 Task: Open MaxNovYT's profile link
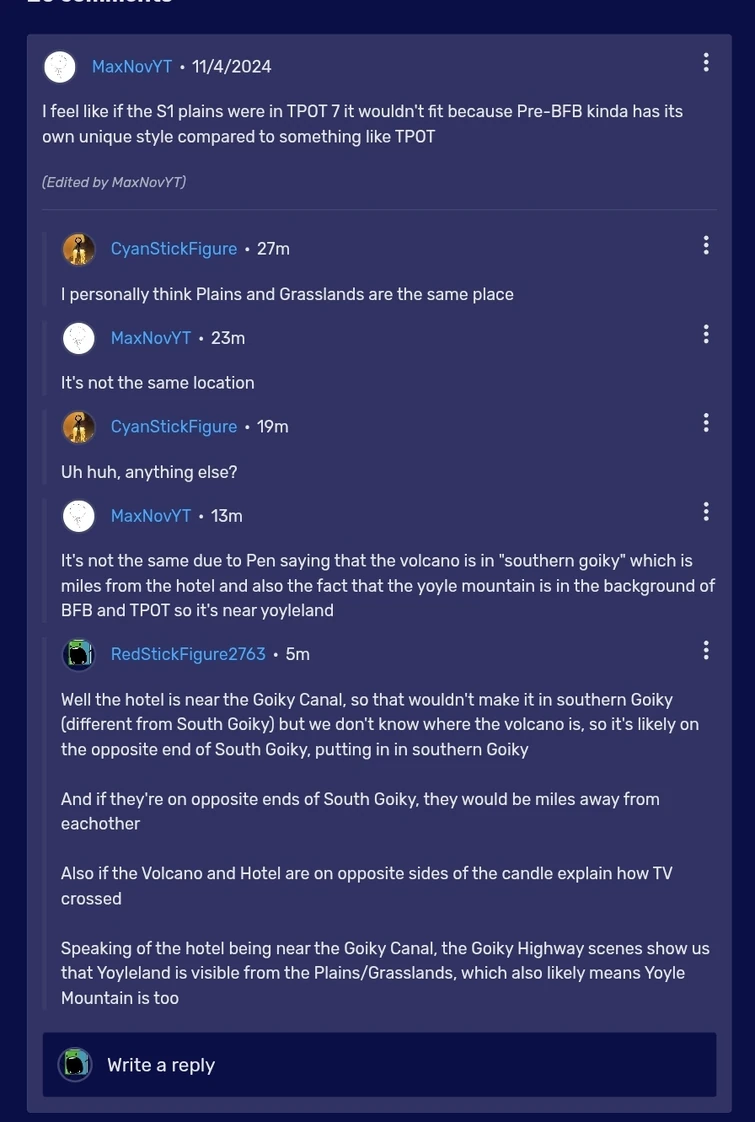point(132,66)
